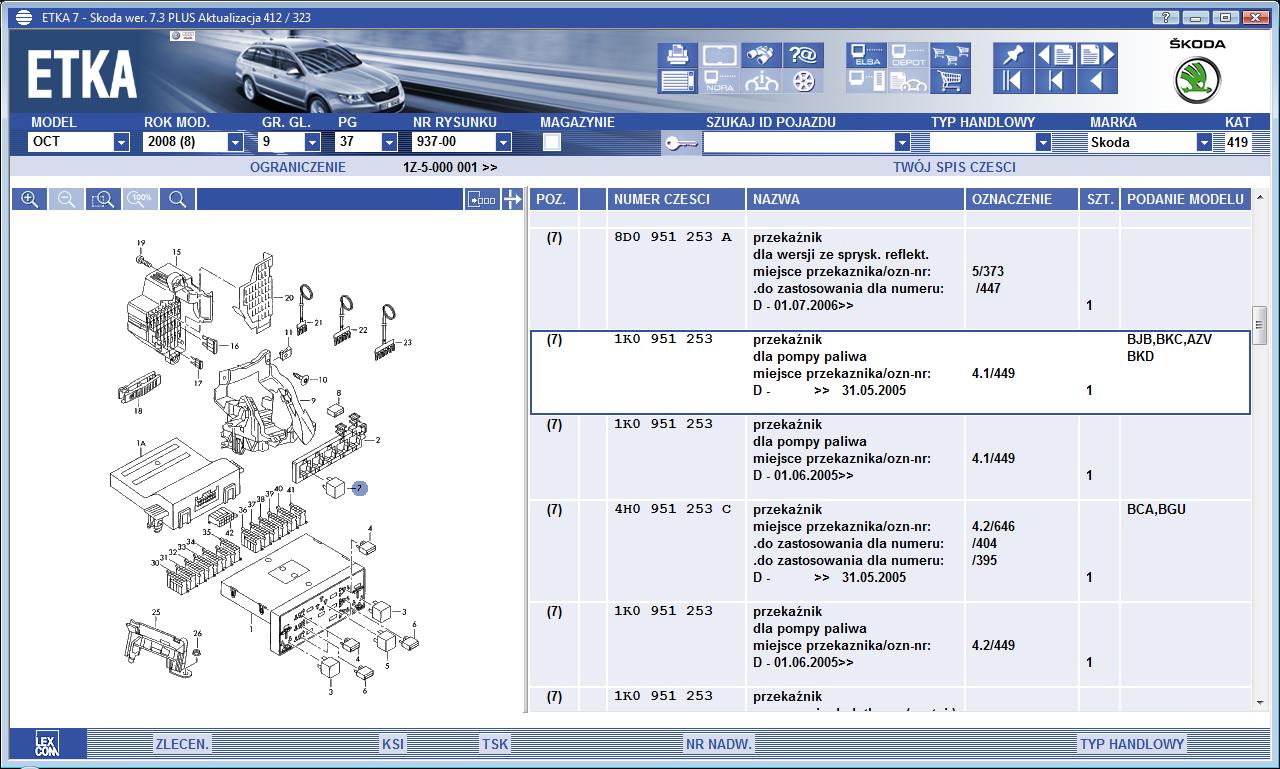This screenshot has width=1280, height=769.
Task: Click the ELSA toolbar icon
Action: click(x=866, y=55)
